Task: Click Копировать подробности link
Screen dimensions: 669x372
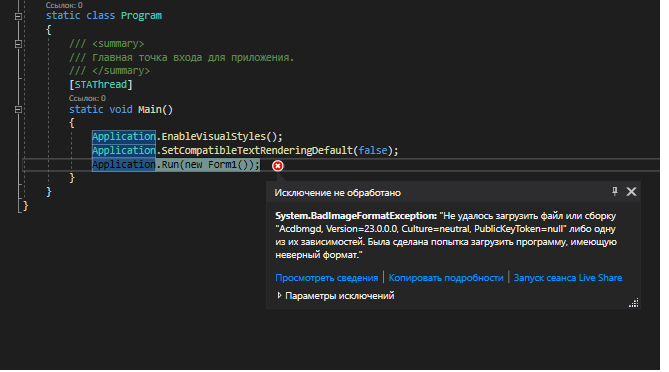Action: [x=446, y=278]
